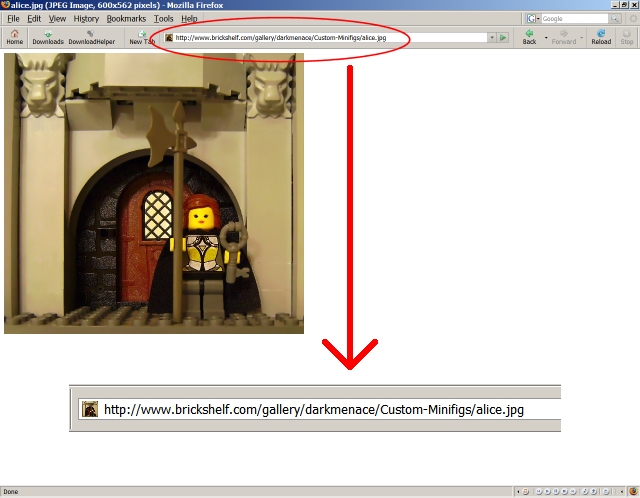The width and height of the screenshot is (640, 498).
Task: Open the Bookmarks menu
Action: (126, 19)
